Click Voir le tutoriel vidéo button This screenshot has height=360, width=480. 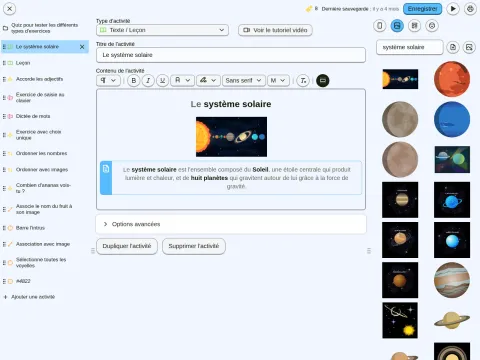coord(275,30)
